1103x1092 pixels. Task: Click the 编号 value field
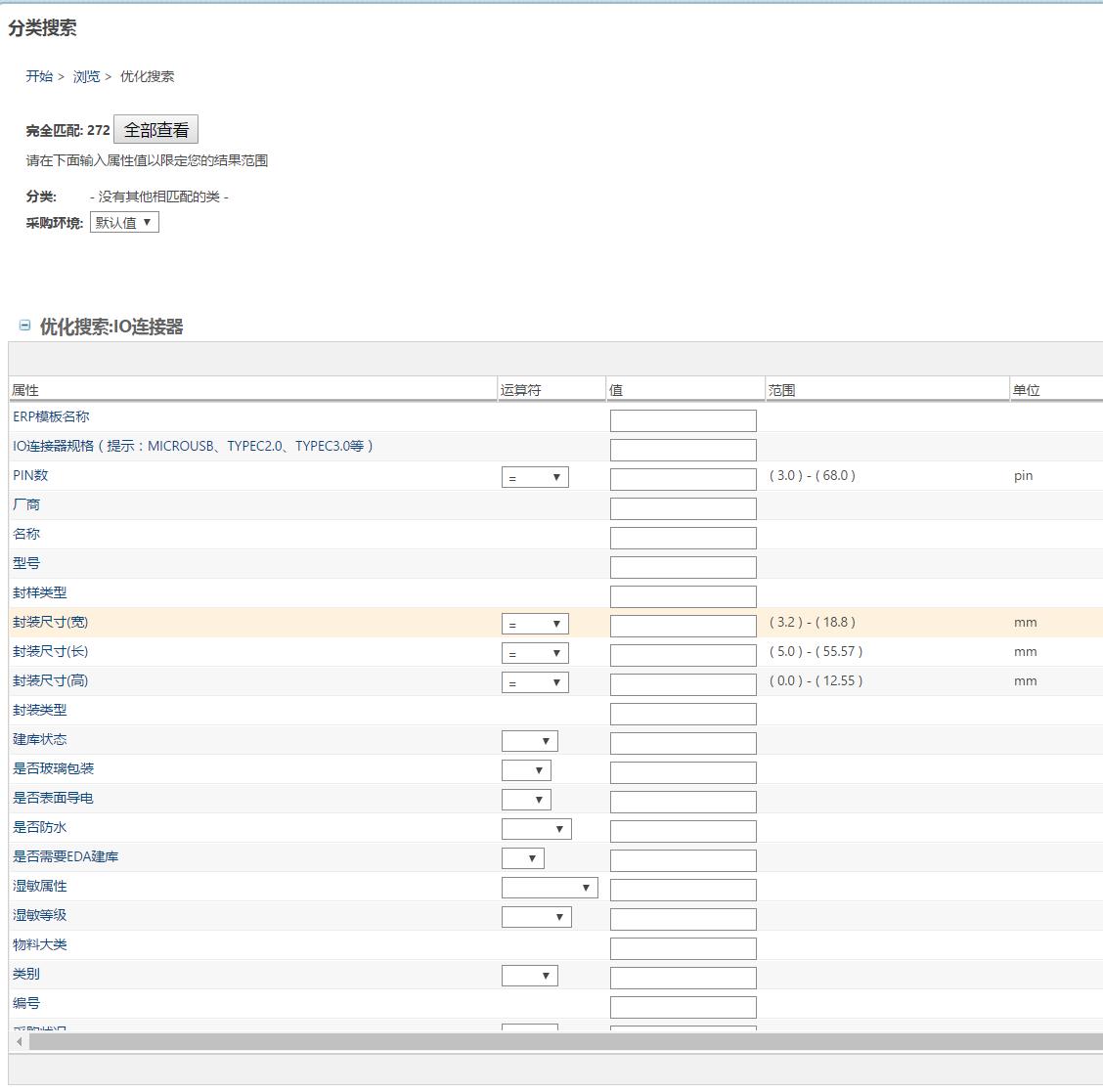684,1007
